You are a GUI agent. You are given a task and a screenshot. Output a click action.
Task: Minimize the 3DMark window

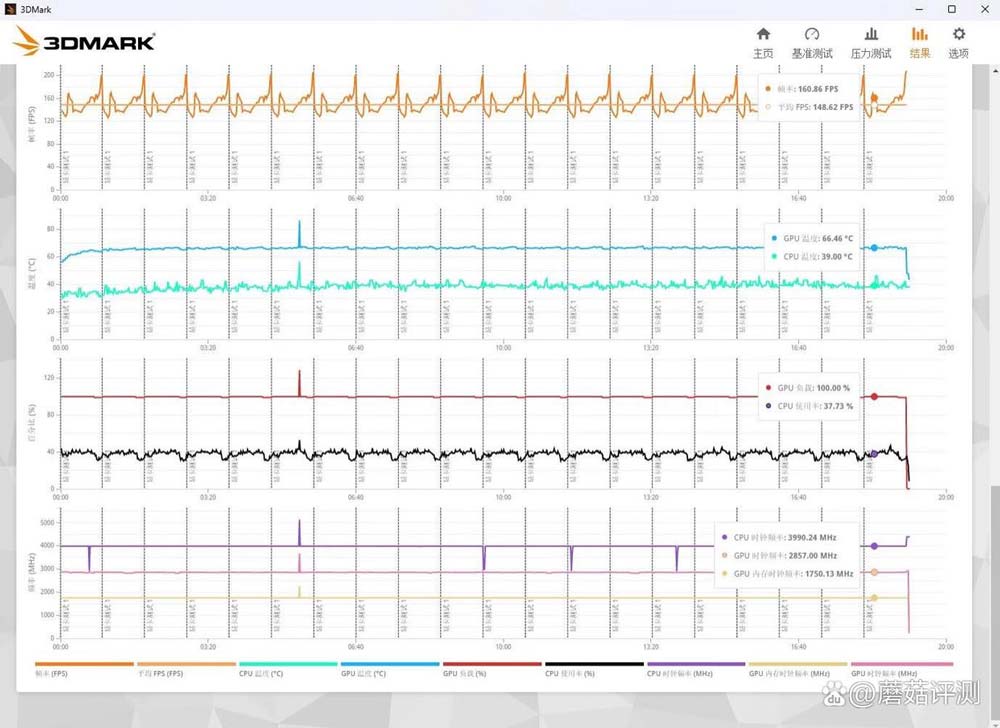point(919,9)
